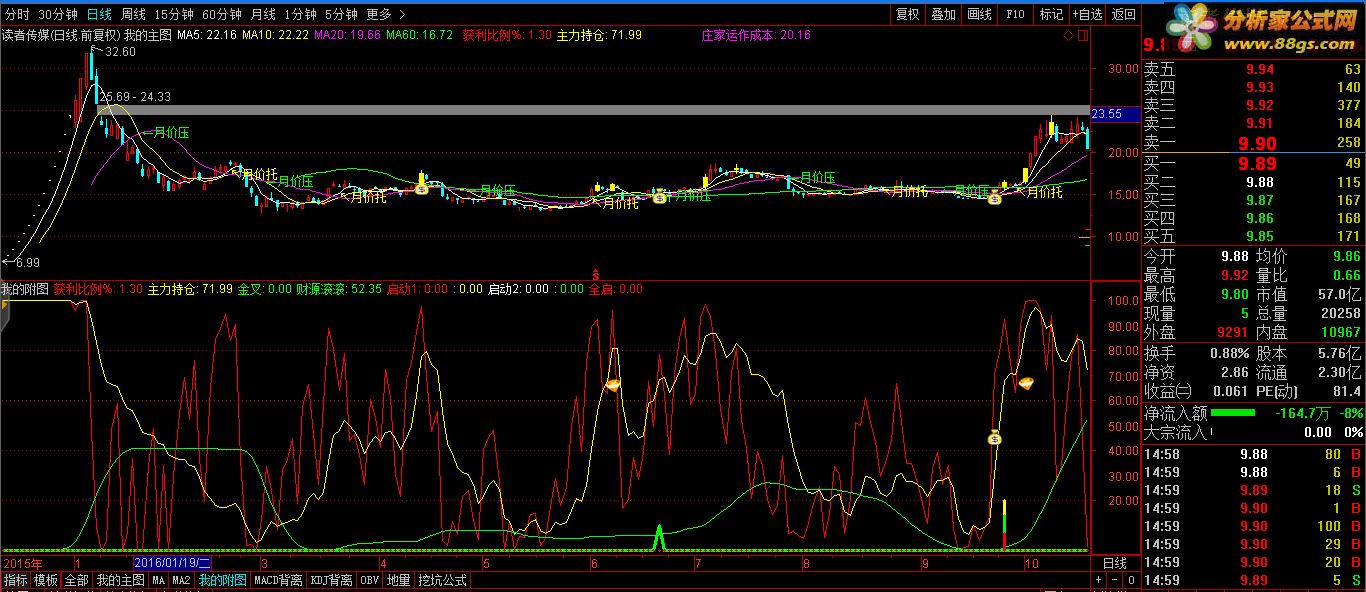Activate the 画线 drawing tool

click(x=979, y=14)
